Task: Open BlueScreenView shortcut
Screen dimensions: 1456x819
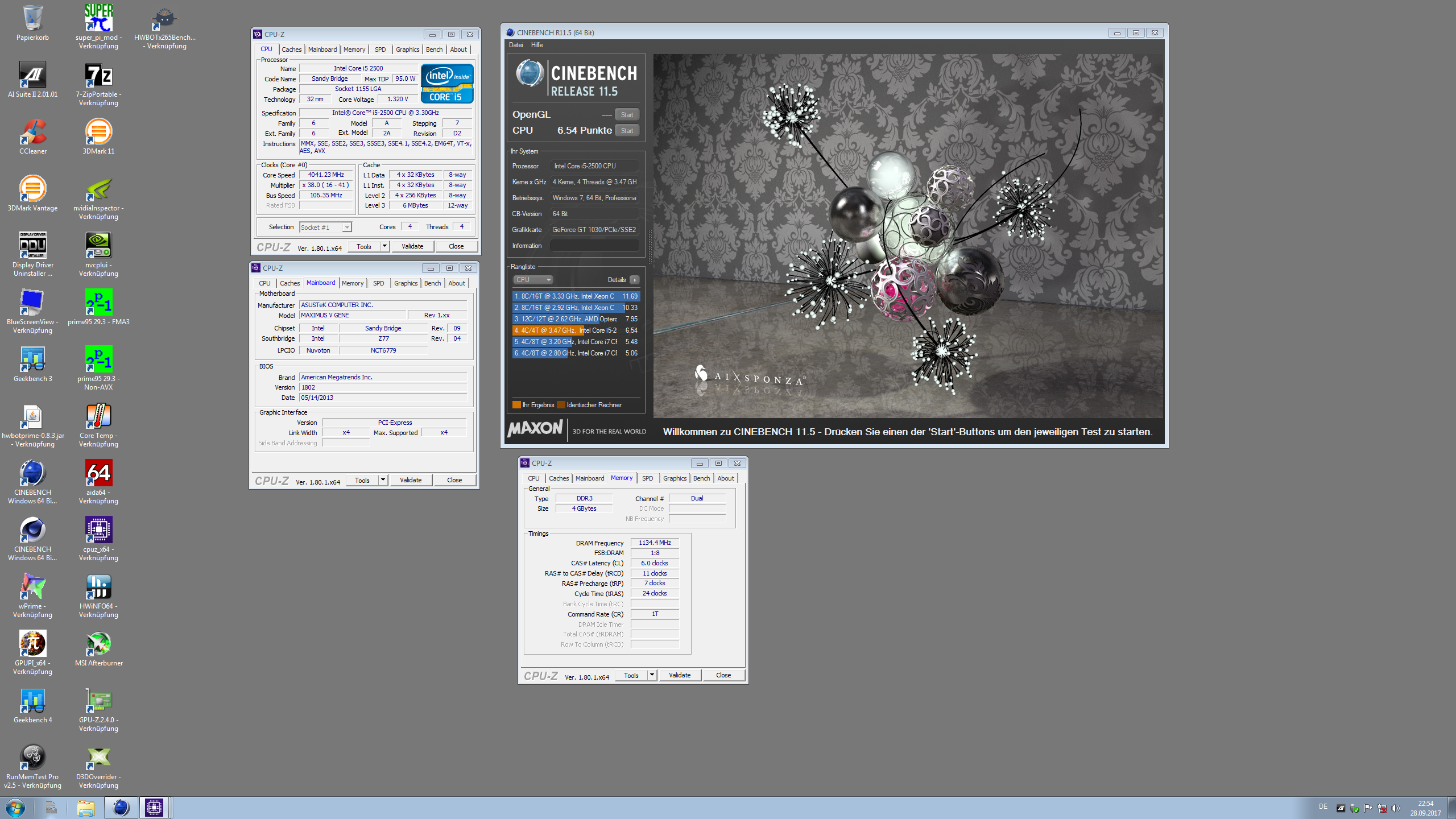Action: [x=32, y=311]
